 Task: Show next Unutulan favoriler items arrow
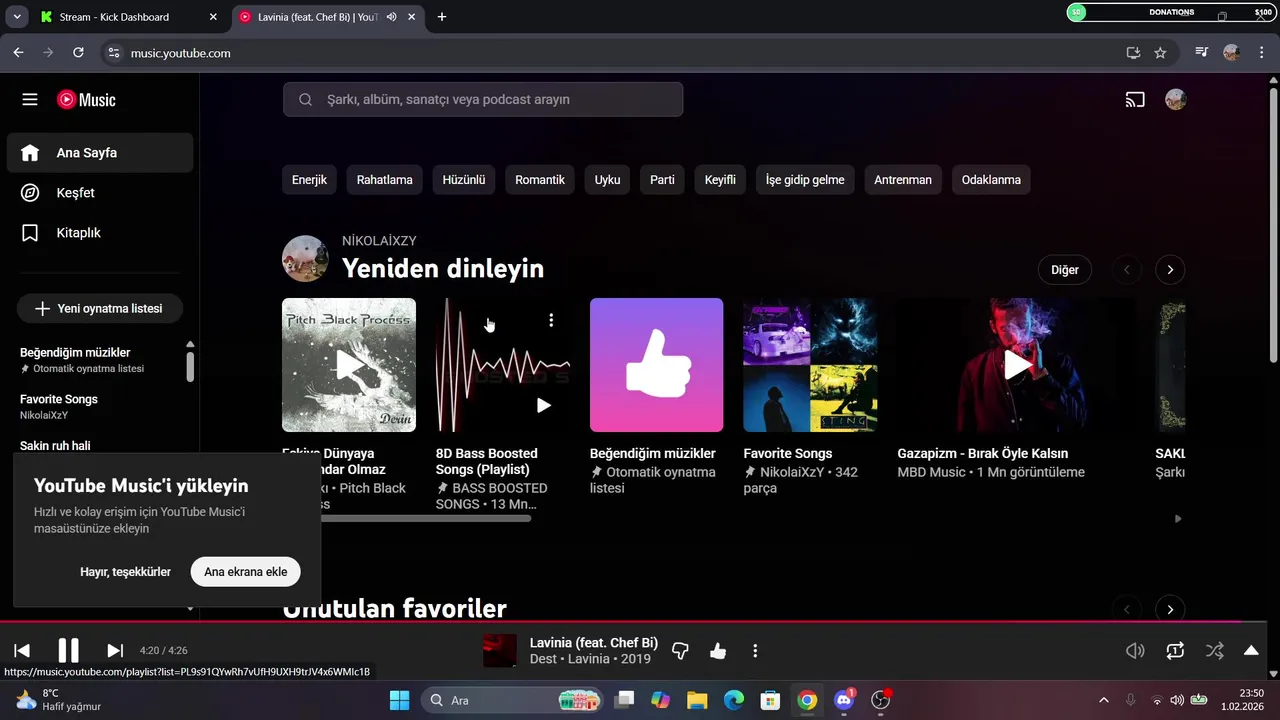coord(1170,609)
